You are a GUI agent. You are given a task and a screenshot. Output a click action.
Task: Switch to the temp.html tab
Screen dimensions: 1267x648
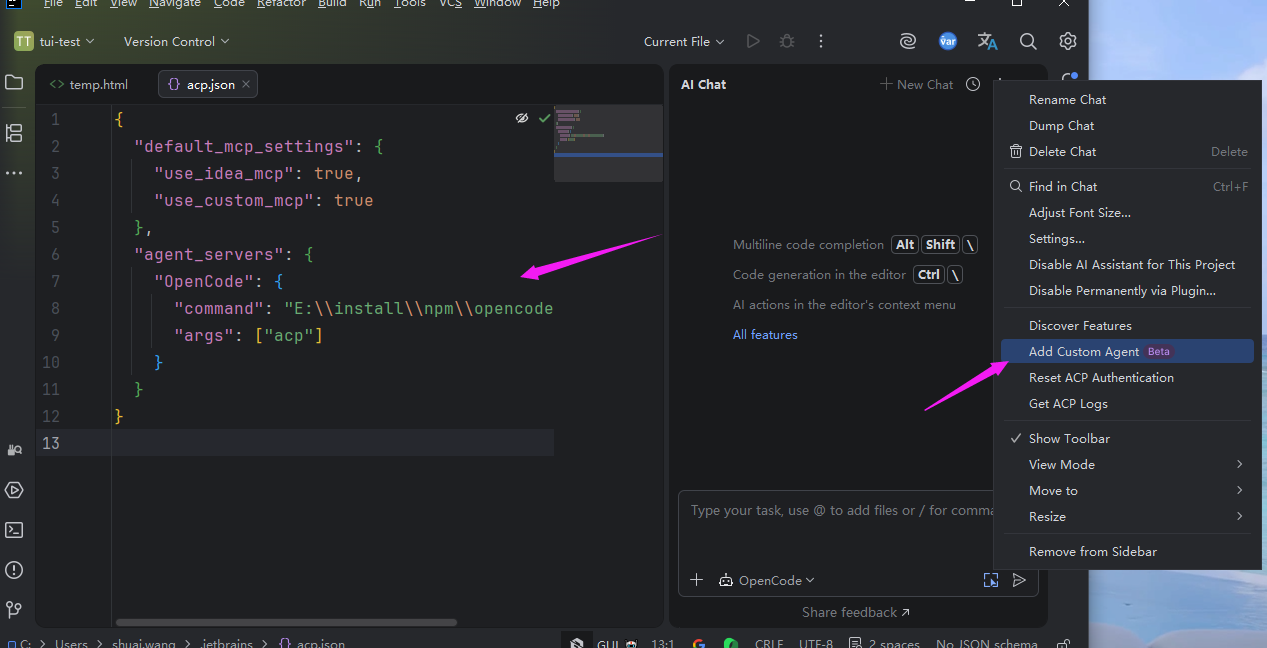pyautogui.click(x=97, y=84)
